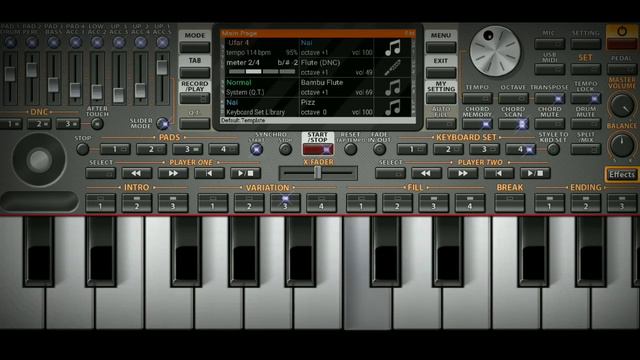Viewport: 640px width, 360px height.
Task: Click the EXIT button
Action: (x=441, y=73)
